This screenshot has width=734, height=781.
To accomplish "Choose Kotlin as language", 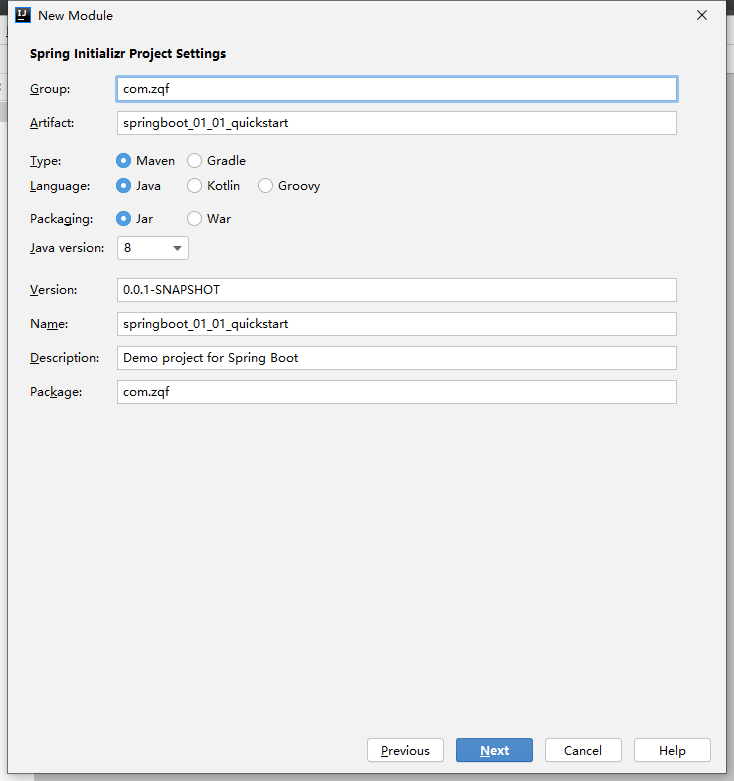I will [x=214, y=186].
